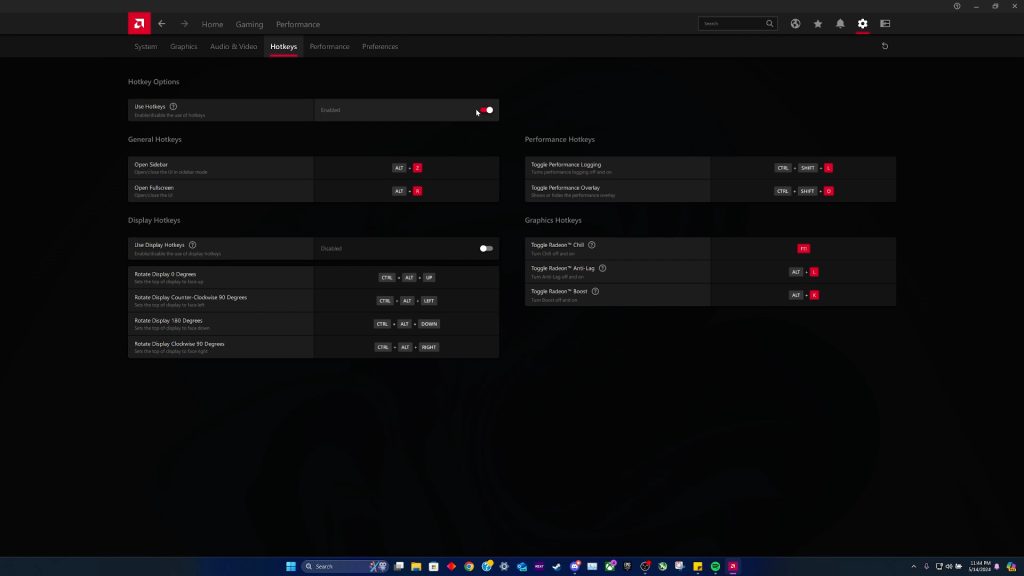The width and height of the screenshot is (1024, 576).
Task: Open the sidebar panel icon
Action: (x=885, y=24)
